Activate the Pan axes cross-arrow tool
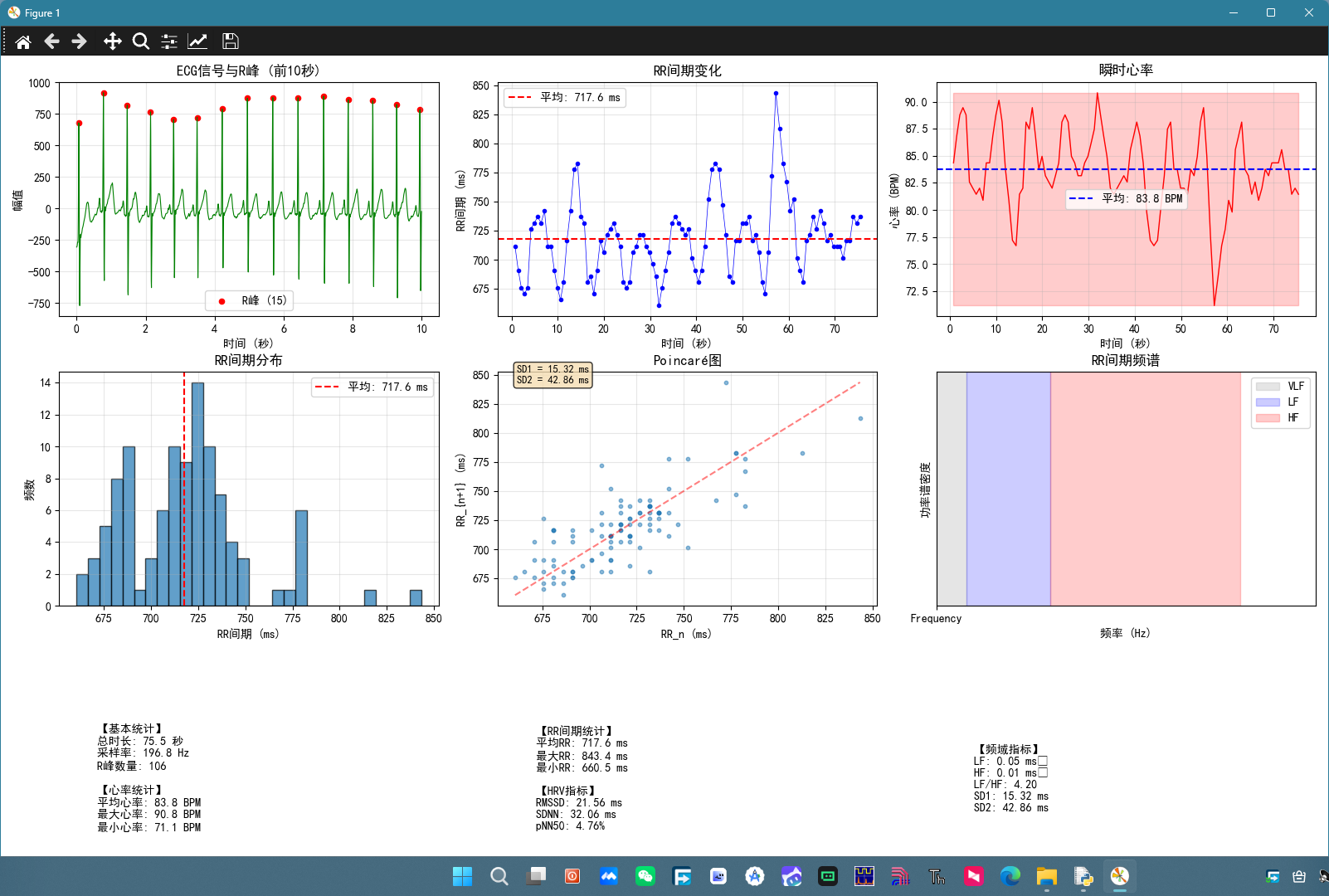Viewport: 1329px width, 896px height. point(112,41)
